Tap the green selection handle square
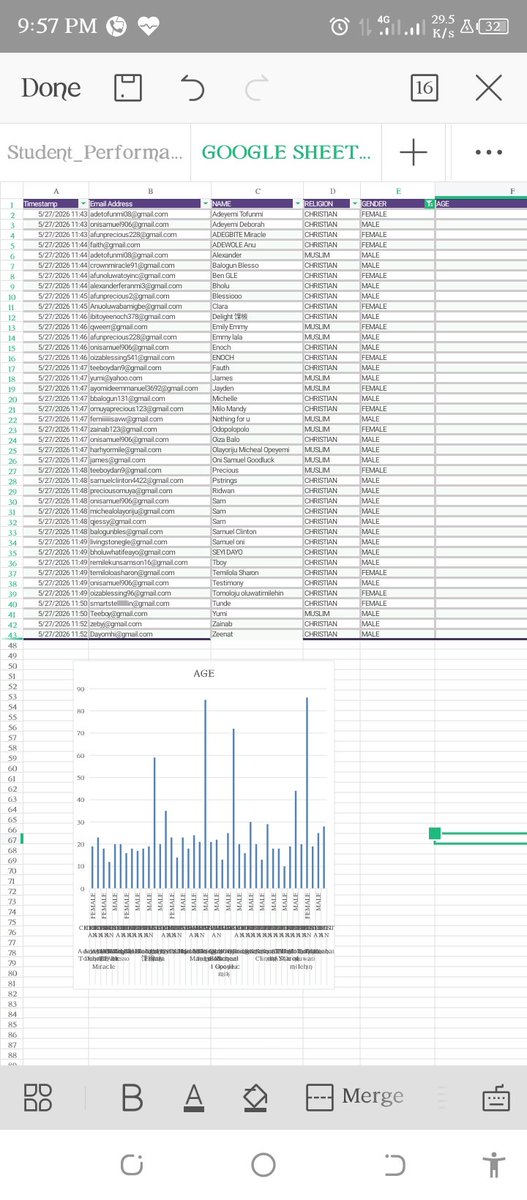Screen dimensions: 527x1200 [434, 833]
